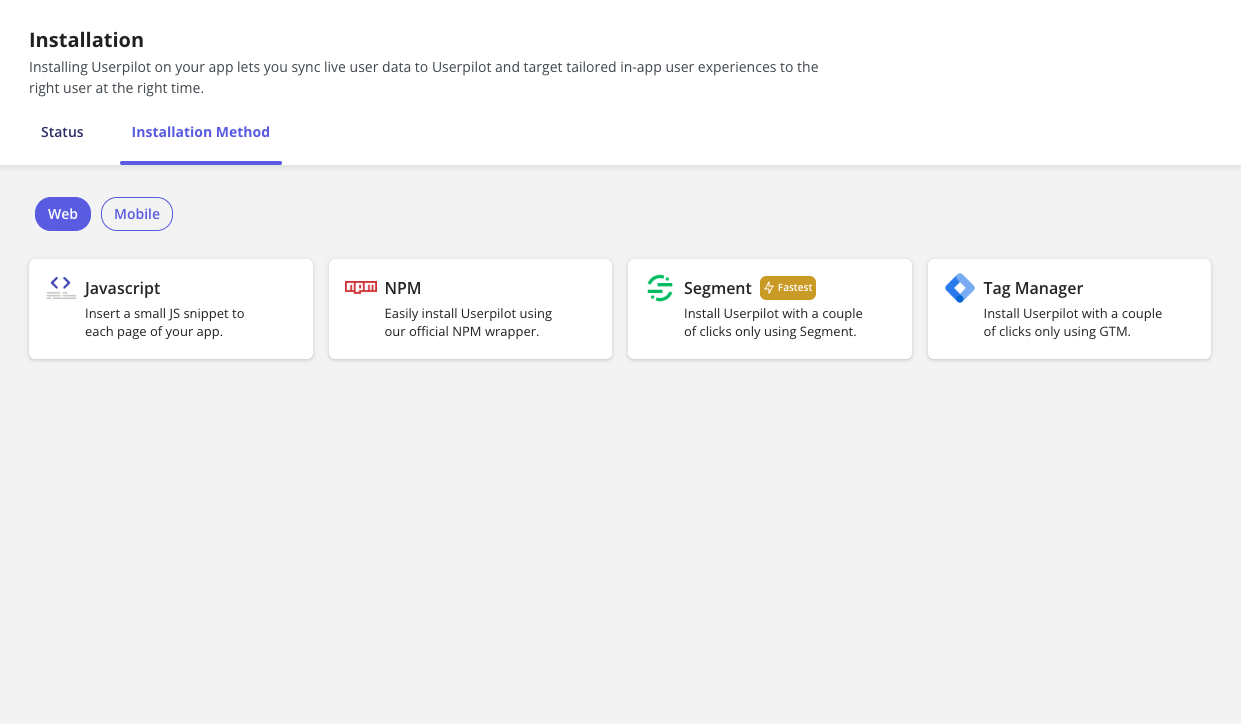Screen dimensions: 1241x724
Task: Click the 'Insert a small JS snippet' description
Action: (165, 322)
